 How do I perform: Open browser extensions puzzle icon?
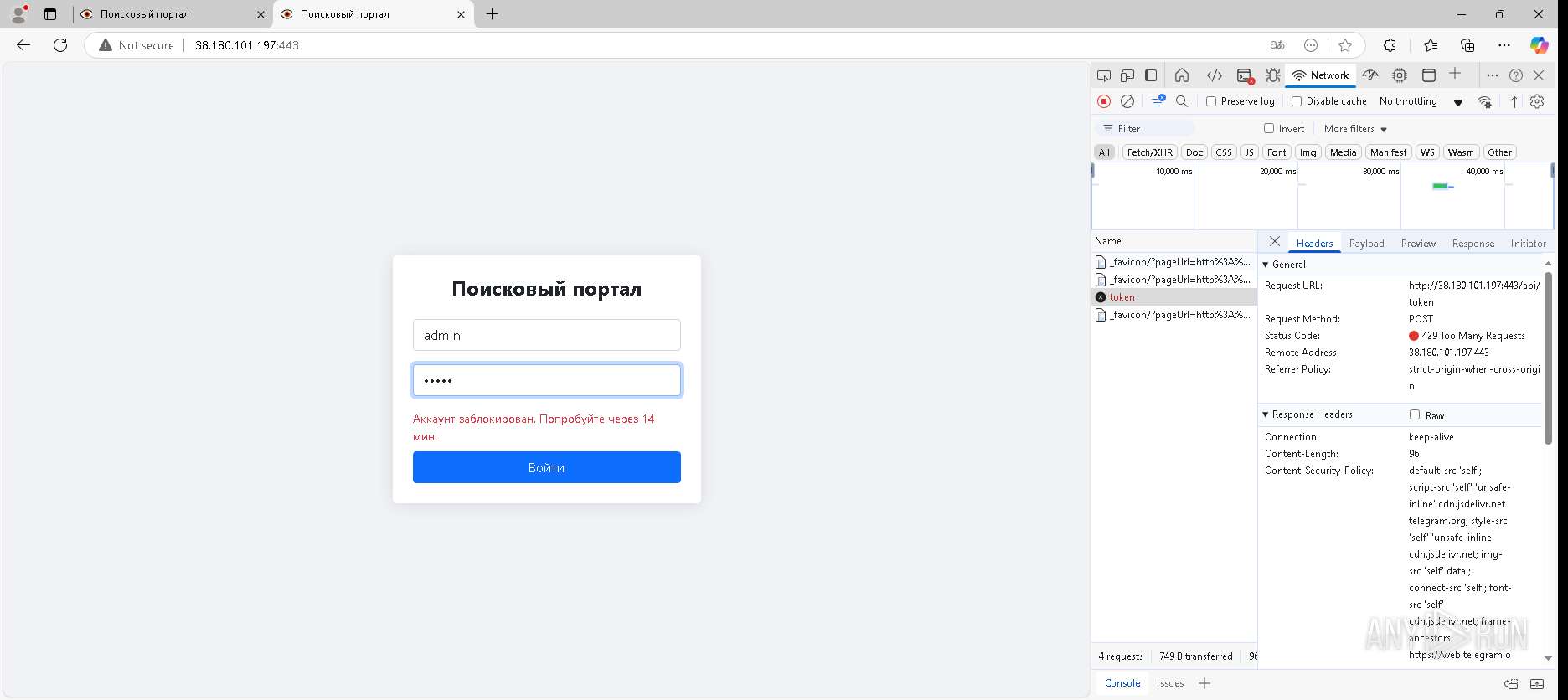tap(1390, 45)
